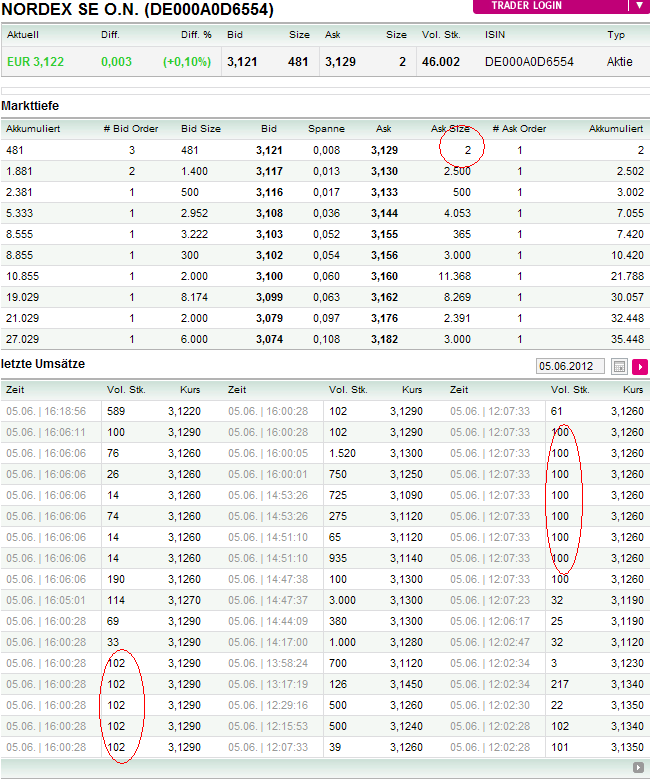Click the pink arrow next to date

click(640, 367)
